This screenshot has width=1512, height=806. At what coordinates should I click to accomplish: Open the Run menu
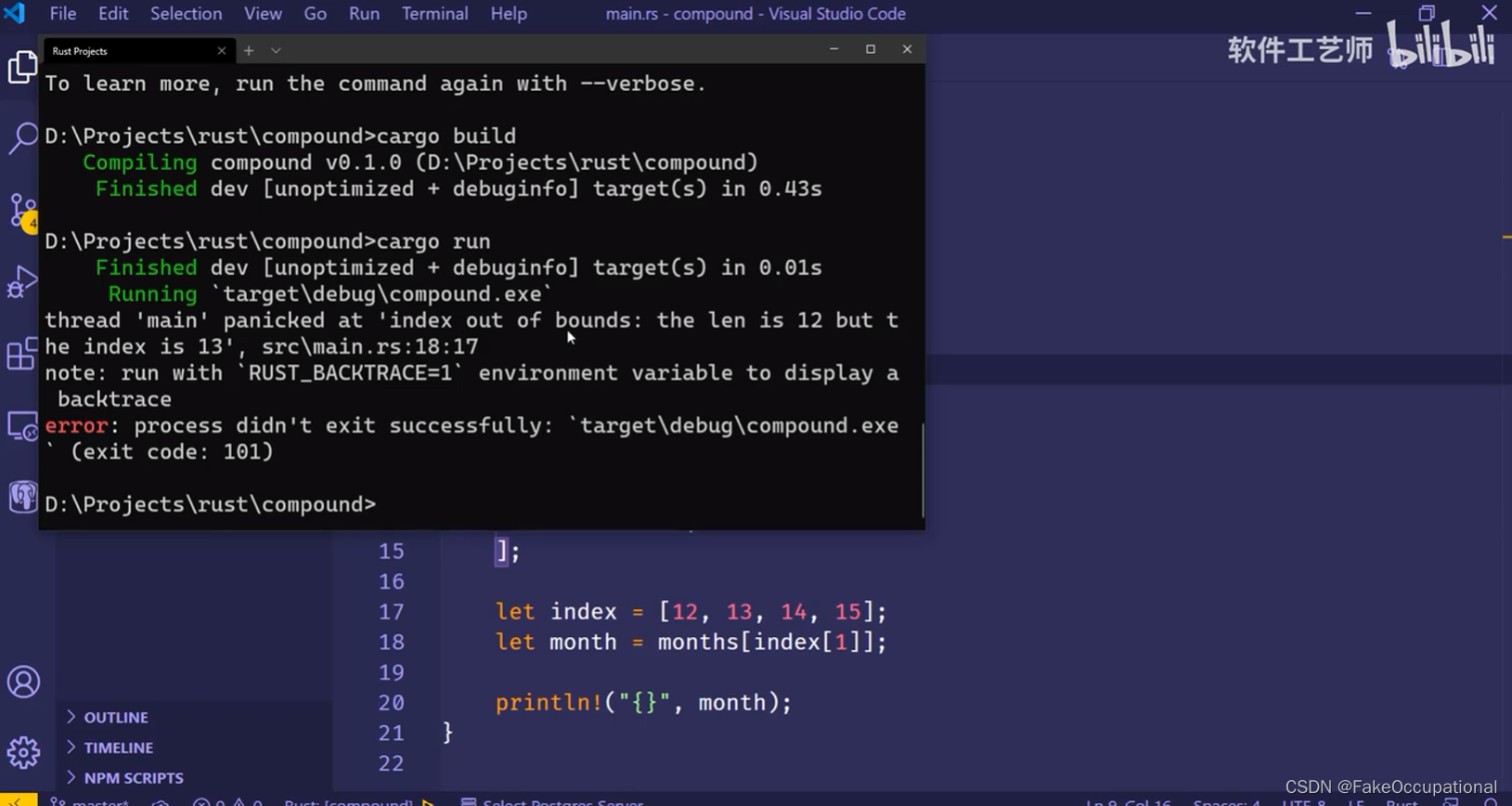tap(364, 14)
